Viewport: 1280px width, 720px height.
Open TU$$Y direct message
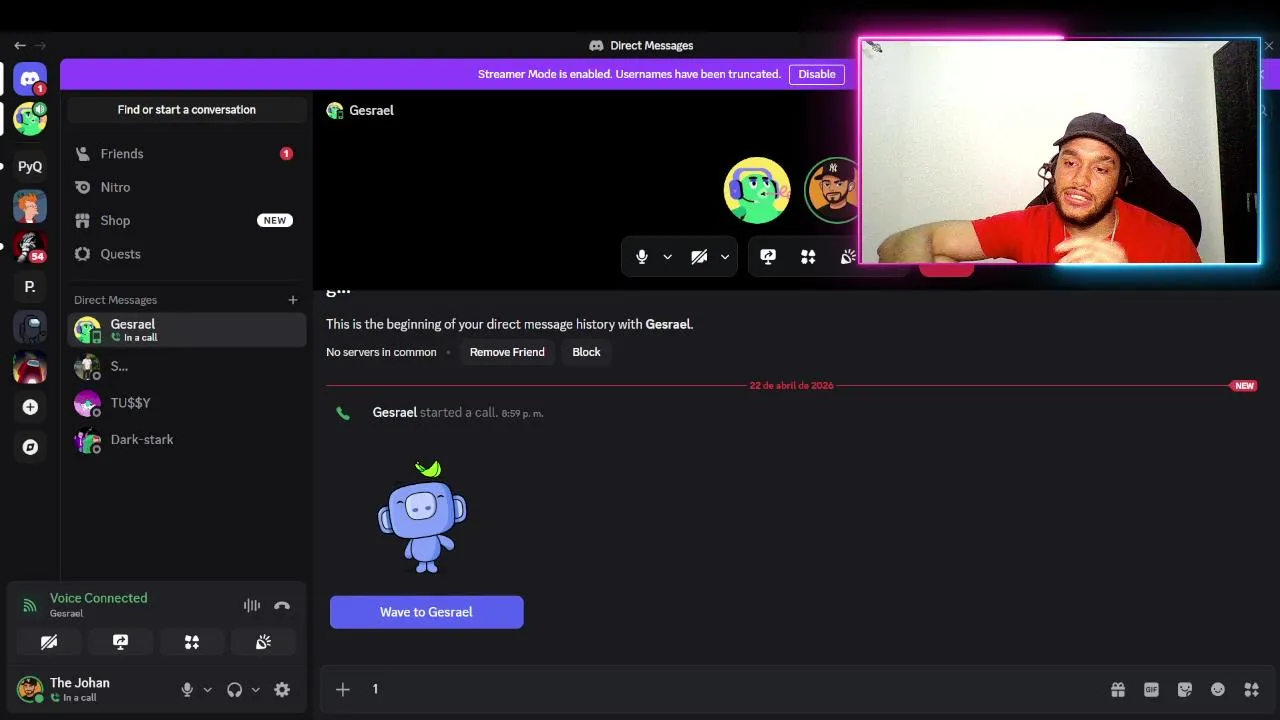click(x=187, y=403)
